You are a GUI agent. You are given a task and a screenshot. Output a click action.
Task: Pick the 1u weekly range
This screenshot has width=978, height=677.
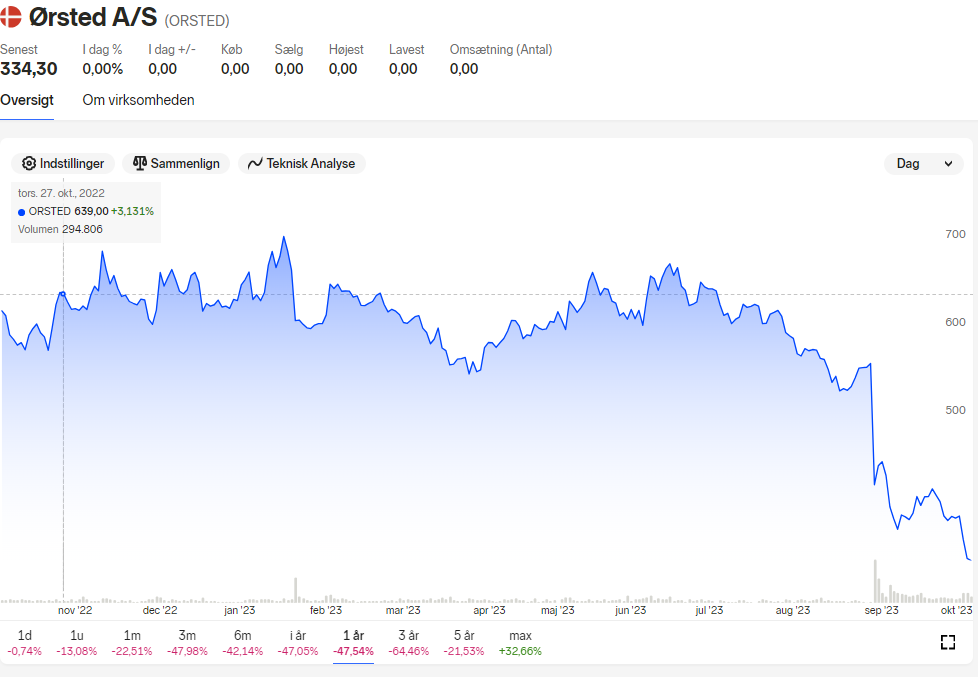tap(77, 643)
